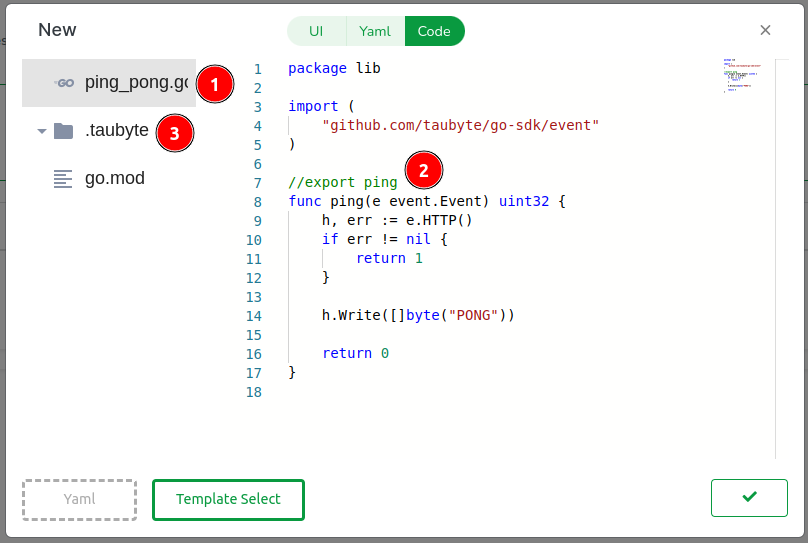Click the Go file icon beside ping_pong.go
808x543 pixels.
64,83
